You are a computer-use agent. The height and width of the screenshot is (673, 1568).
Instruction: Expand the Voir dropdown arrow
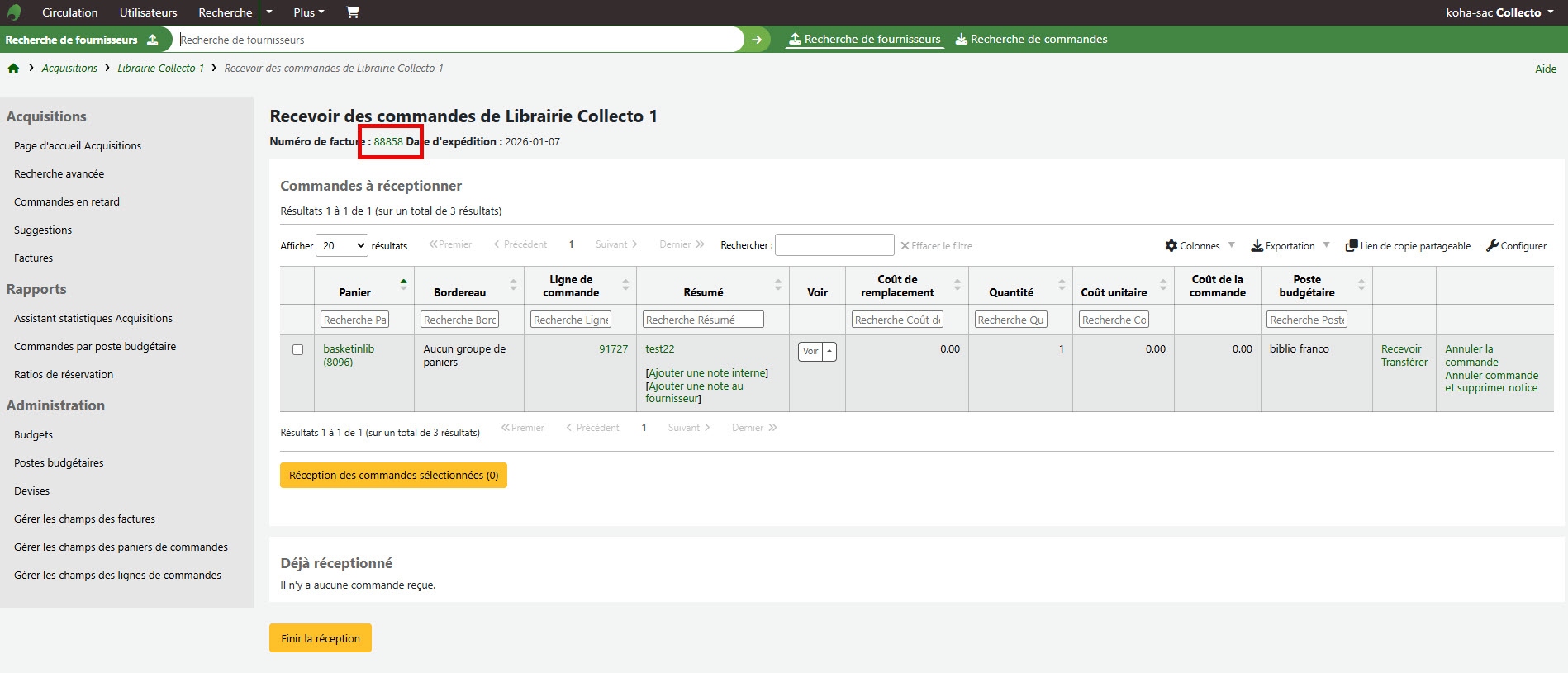click(829, 351)
